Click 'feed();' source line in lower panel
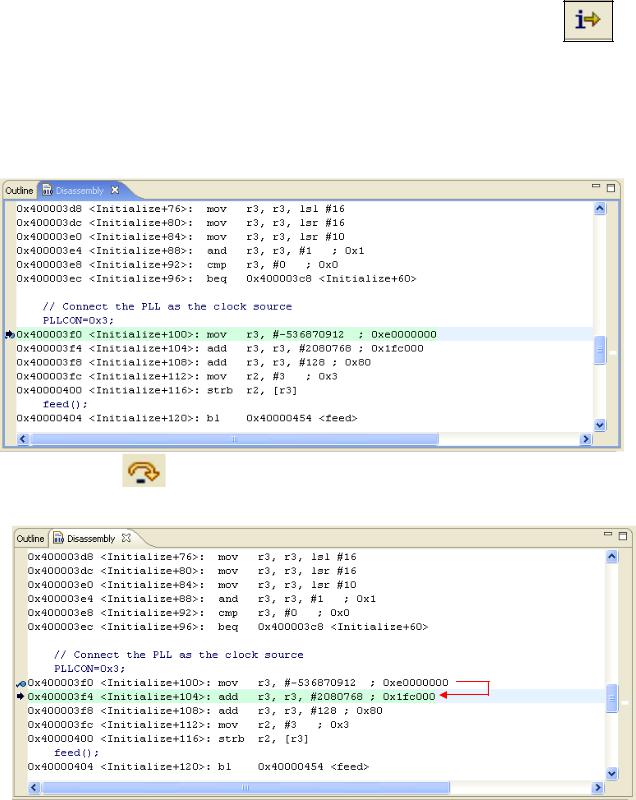 [x=77, y=753]
